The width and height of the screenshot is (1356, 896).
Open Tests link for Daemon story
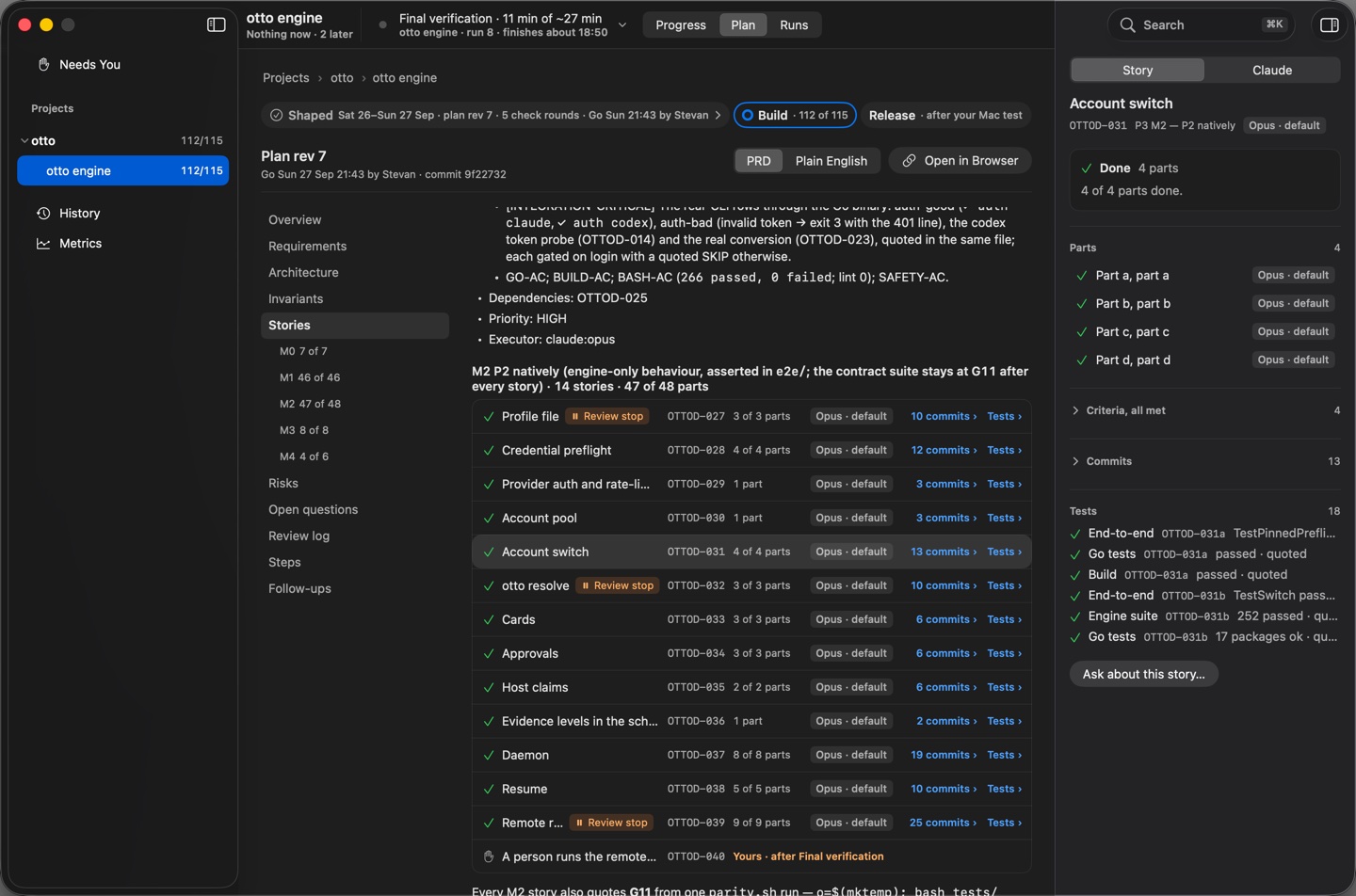[1004, 755]
